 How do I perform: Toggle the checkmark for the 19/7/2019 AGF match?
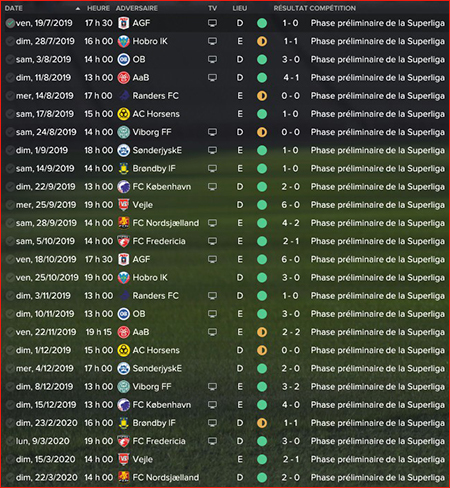pos(10,23)
